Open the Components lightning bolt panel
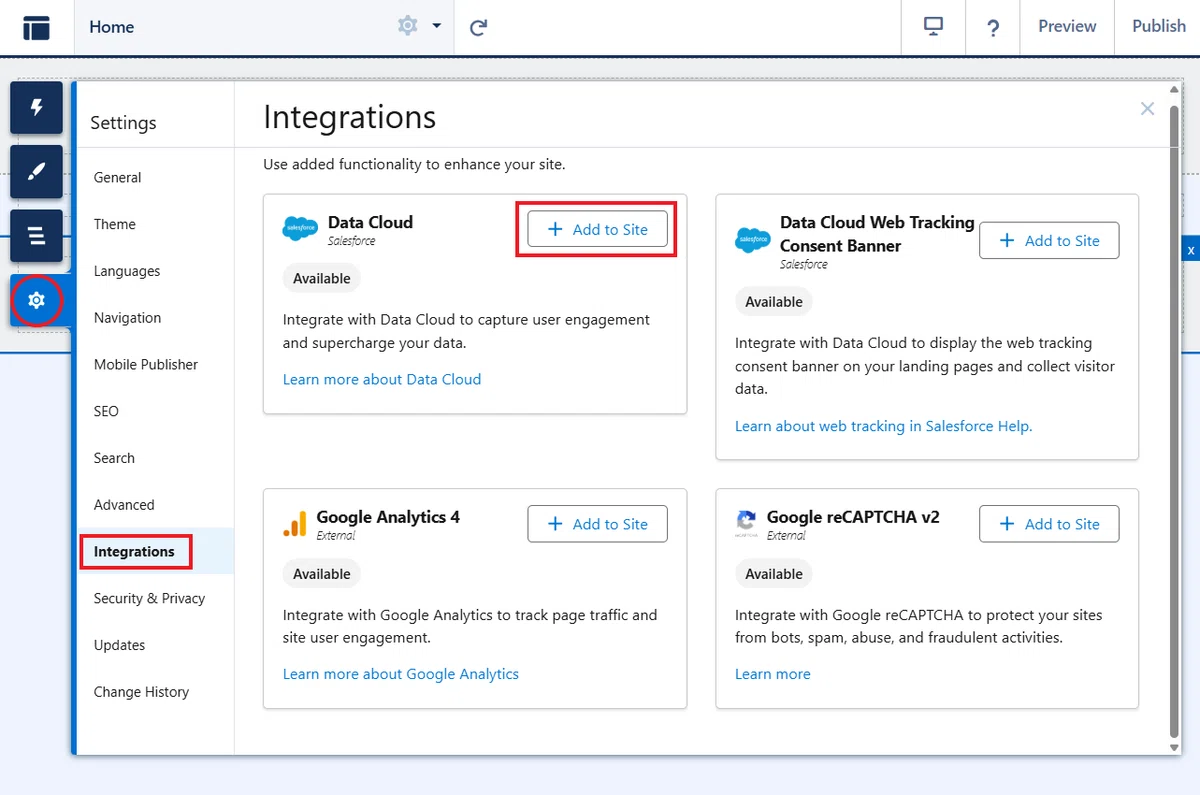The image size is (1200, 795). point(37,108)
